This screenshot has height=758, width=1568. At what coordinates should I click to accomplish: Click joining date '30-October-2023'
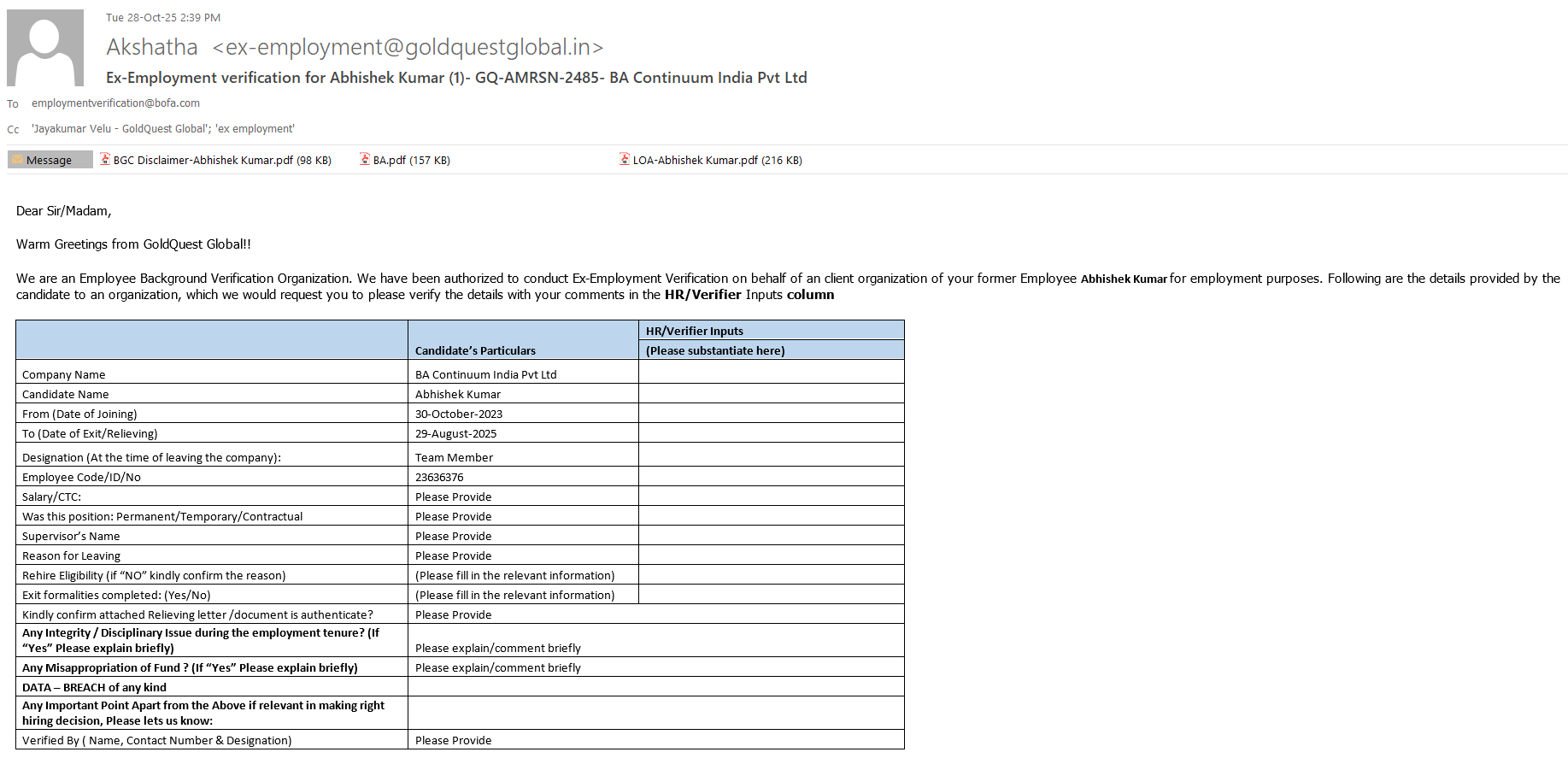pos(459,414)
